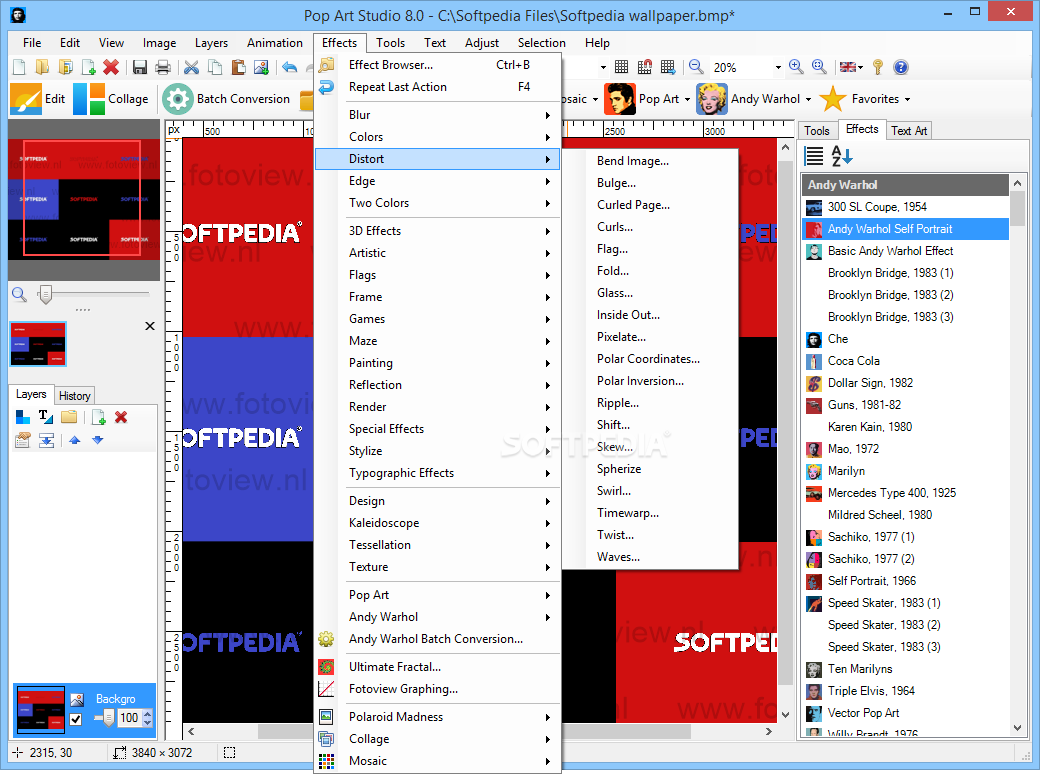Open the Animation menu
Screen dimensions: 1040x774
(x=275, y=42)
